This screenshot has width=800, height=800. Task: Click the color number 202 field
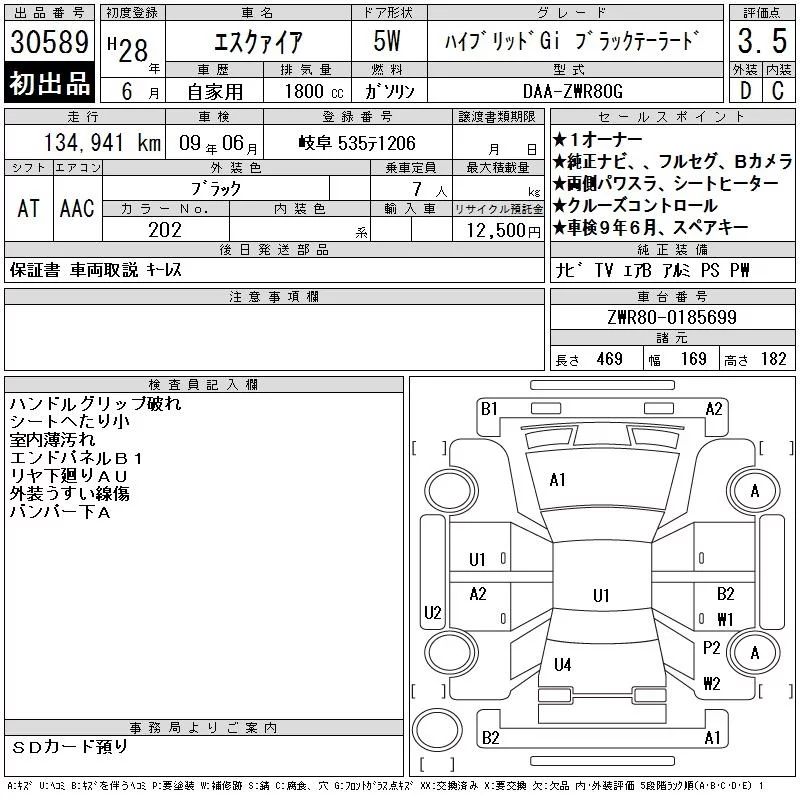tap(166, 230)
